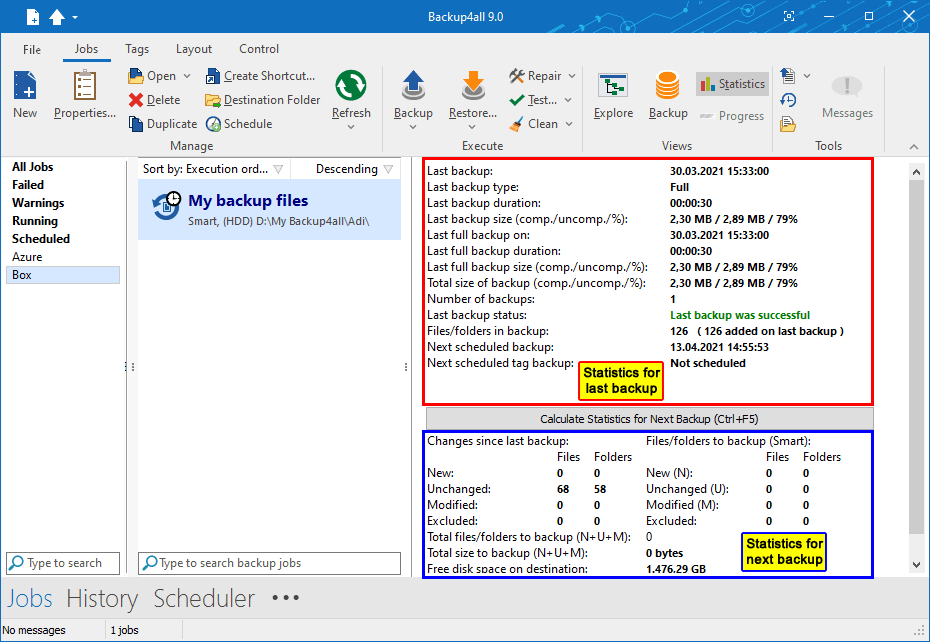Click the new-document icon in the title bar
Screen dimensions: 930x642
point(33,17)
